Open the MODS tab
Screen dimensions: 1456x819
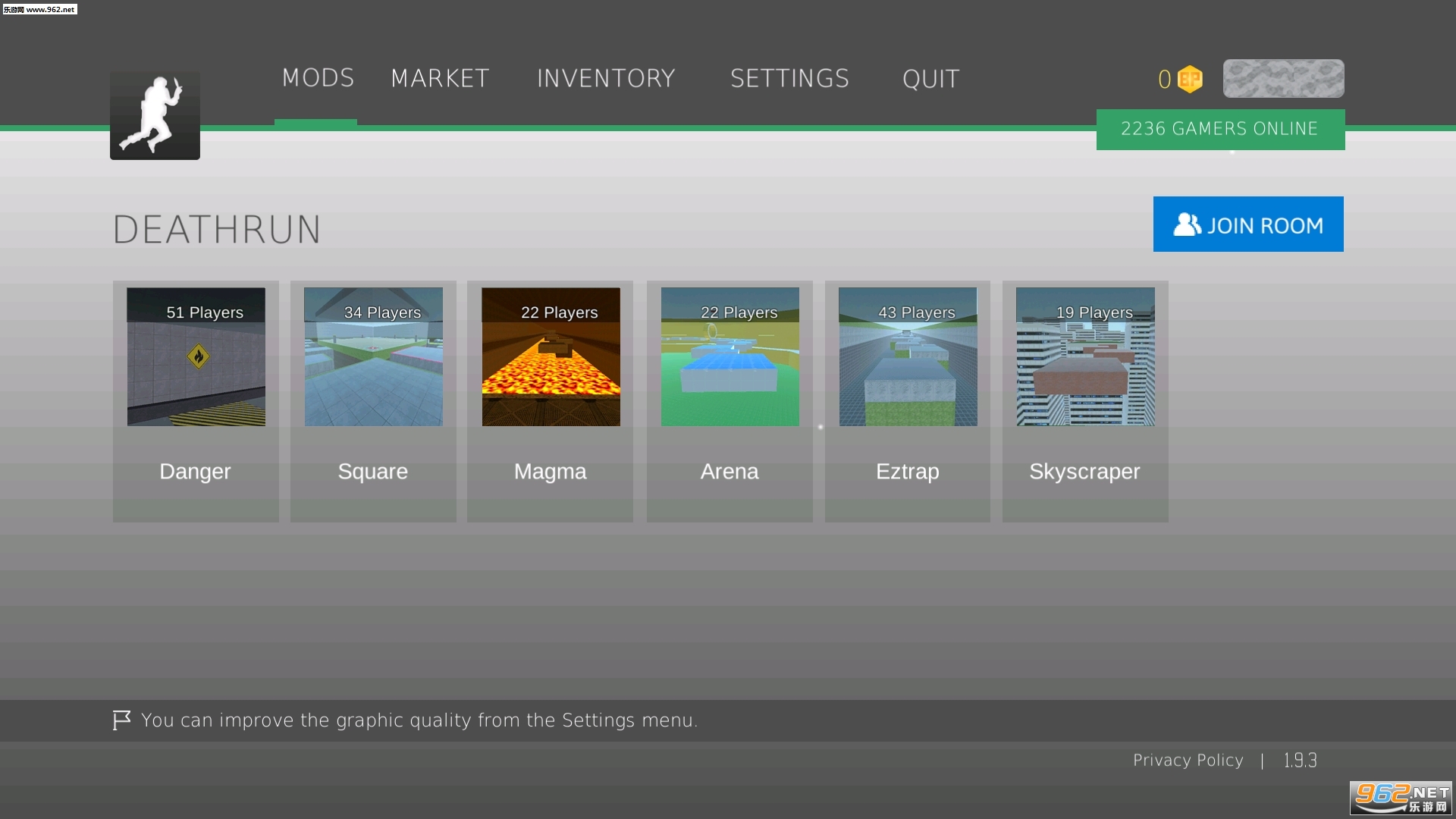click(x=318, y=78)
